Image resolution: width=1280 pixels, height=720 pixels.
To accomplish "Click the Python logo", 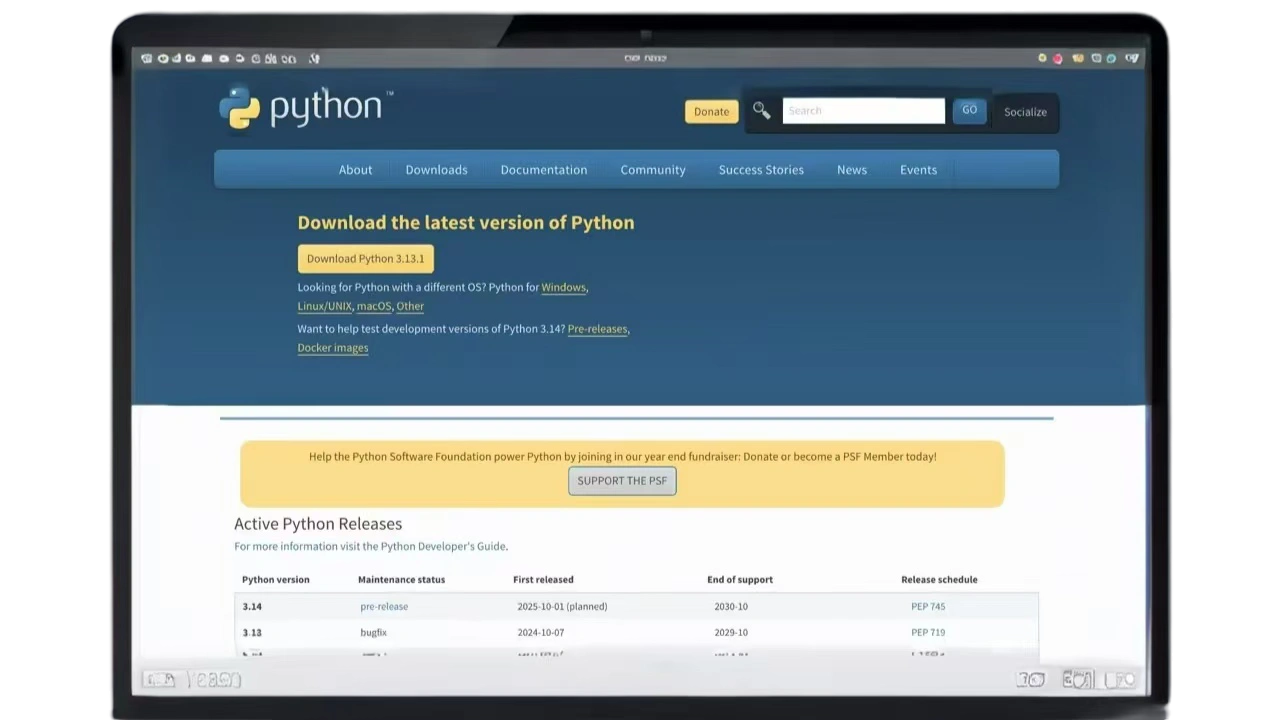I will click(305, 107).
